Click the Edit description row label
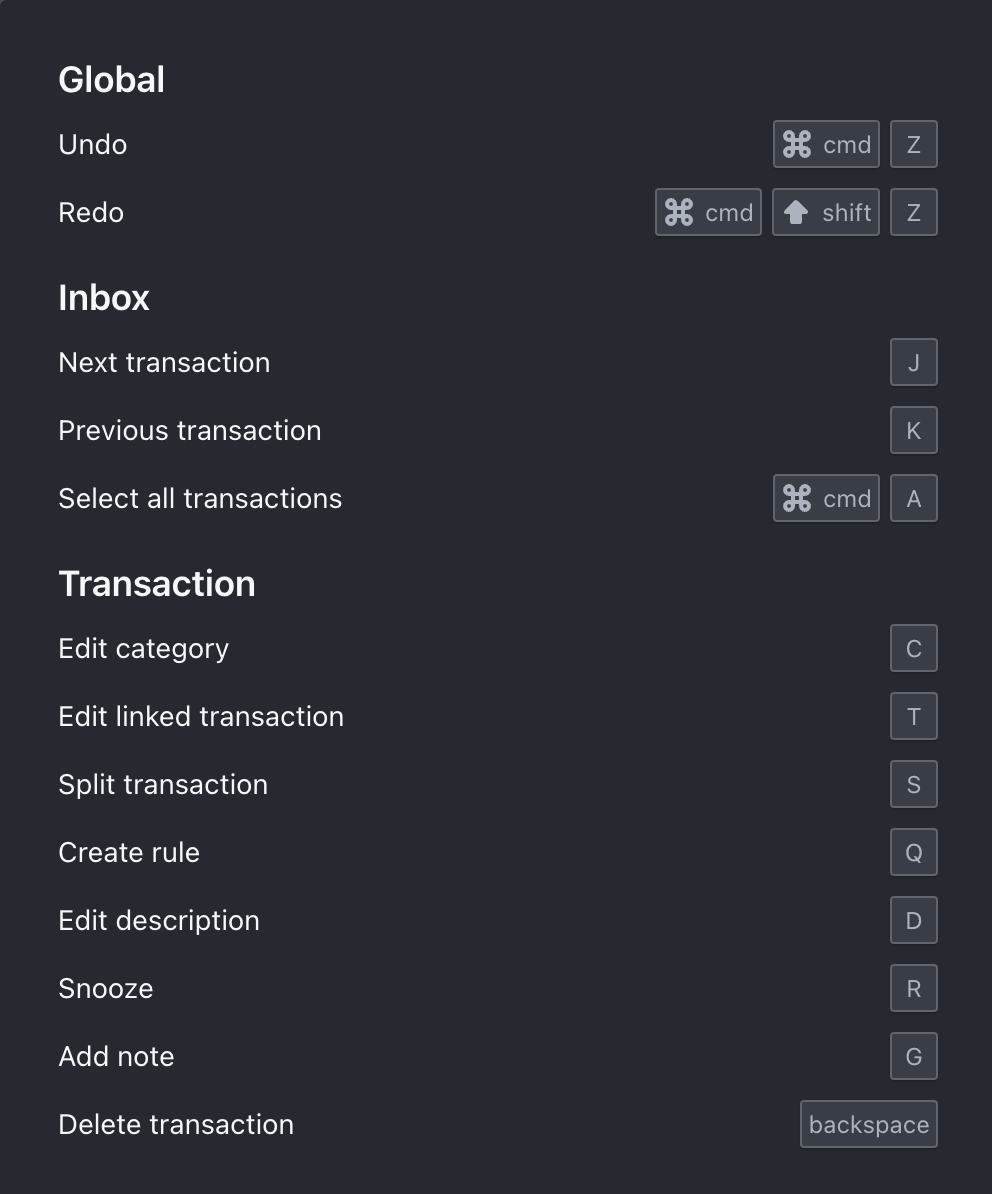The height and width of the screenshot is (1194, 992). pyautogui.click(x=159, y=920)
